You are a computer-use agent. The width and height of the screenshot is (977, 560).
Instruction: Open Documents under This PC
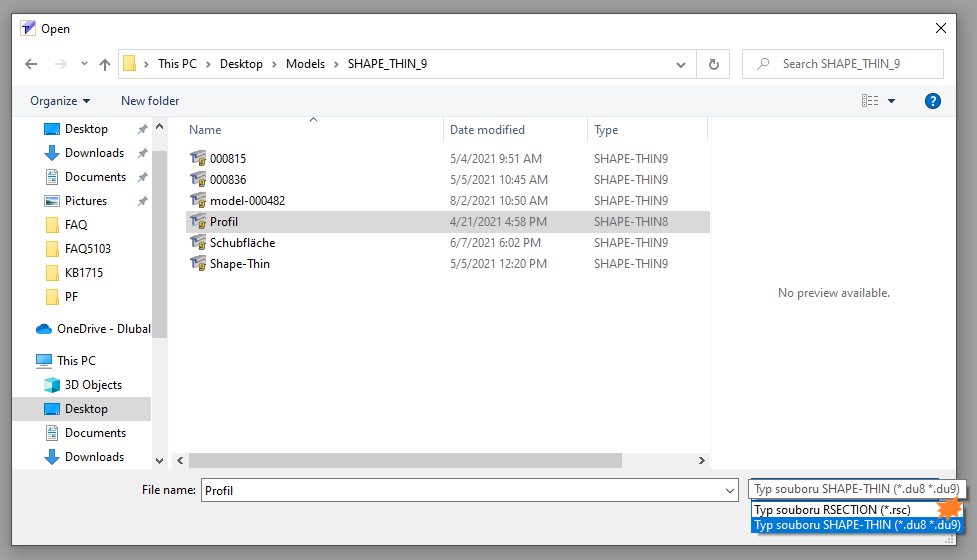[x=95, y=433]
